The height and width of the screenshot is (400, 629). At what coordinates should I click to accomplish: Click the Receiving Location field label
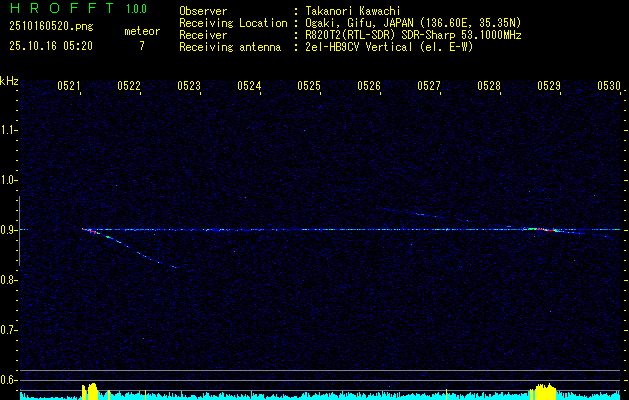233,23
